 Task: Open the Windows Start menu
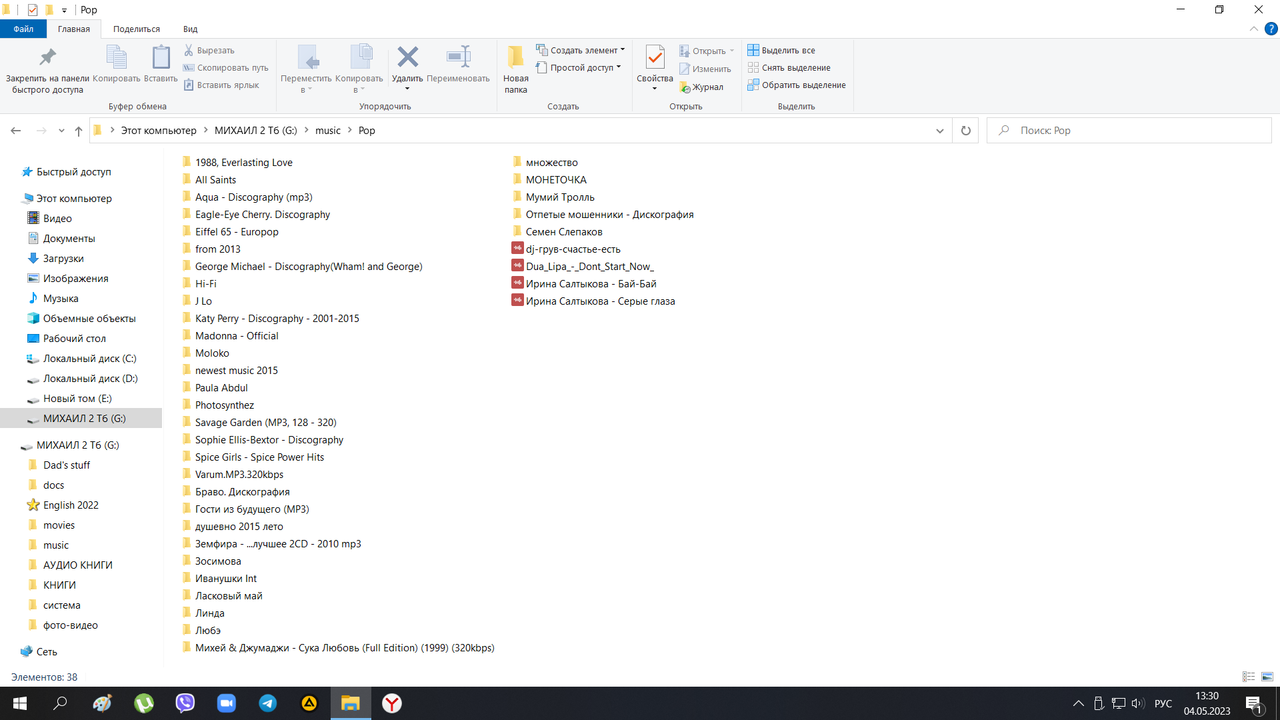coord(18,703)
